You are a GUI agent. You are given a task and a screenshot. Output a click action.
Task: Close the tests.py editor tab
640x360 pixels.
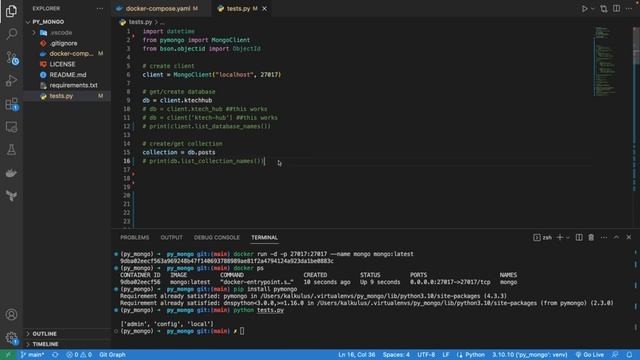pyautogui.click(x=264, y=9)
